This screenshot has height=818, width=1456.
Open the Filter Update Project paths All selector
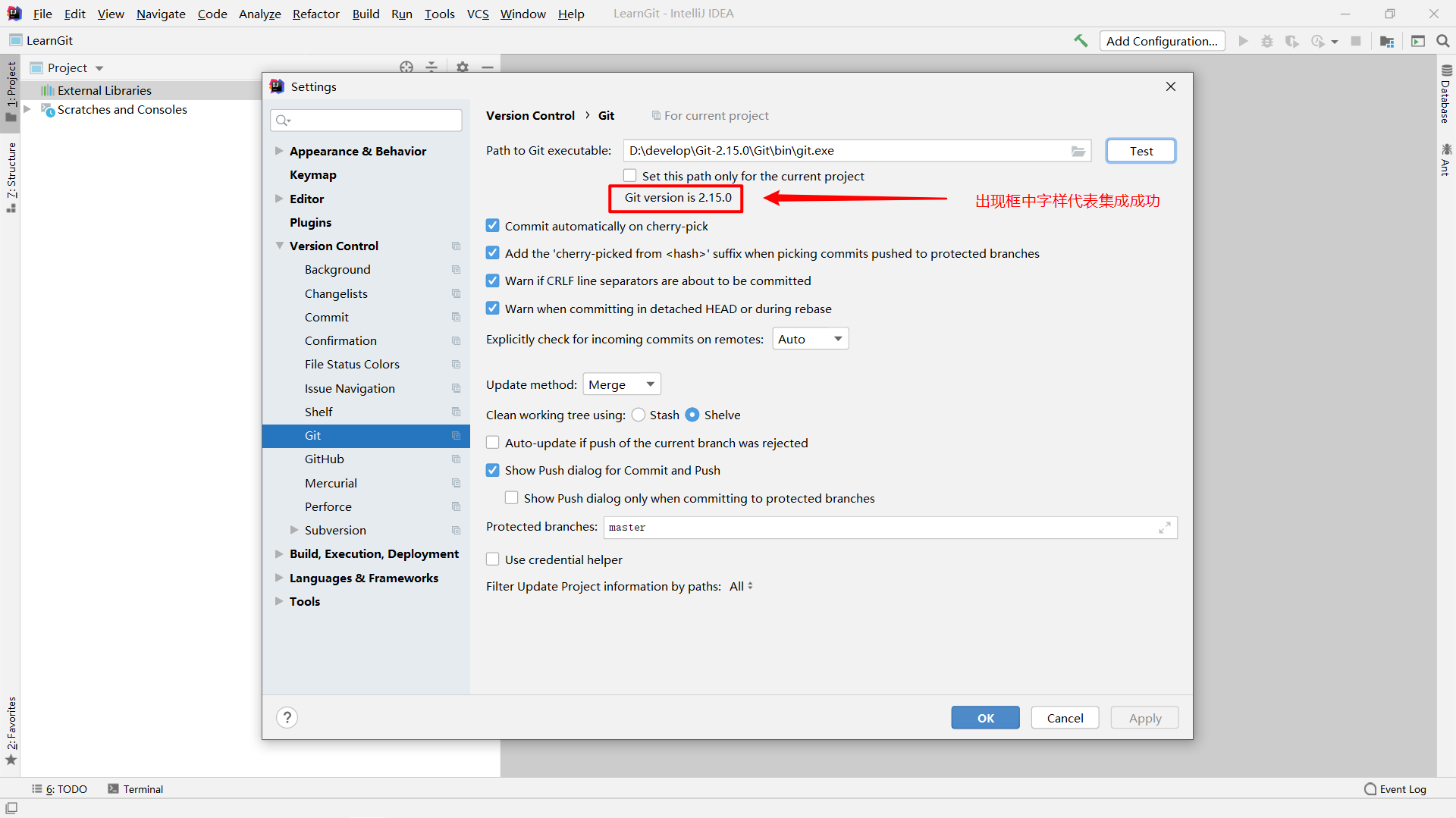click(x=741, y=586)
